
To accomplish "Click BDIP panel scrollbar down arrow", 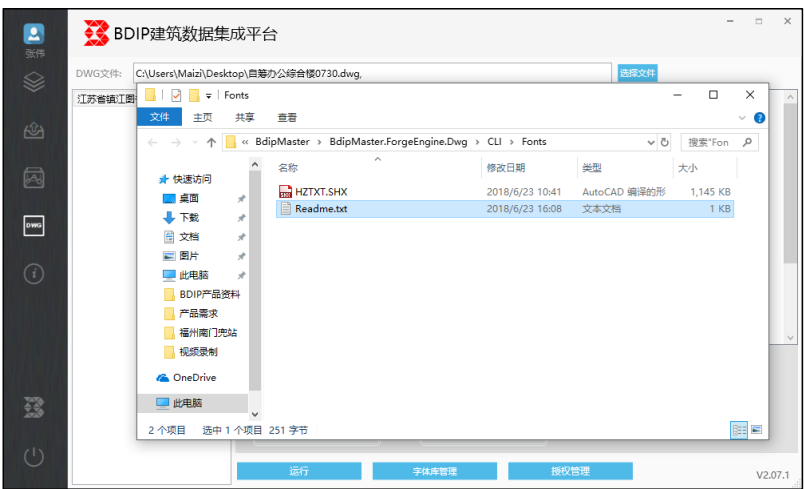I will click(x=790, y=338).
